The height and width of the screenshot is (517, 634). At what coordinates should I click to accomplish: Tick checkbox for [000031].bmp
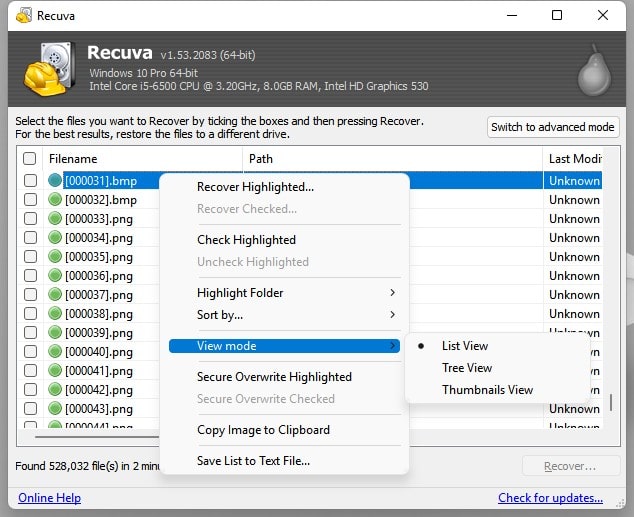[x=30, y=180]
